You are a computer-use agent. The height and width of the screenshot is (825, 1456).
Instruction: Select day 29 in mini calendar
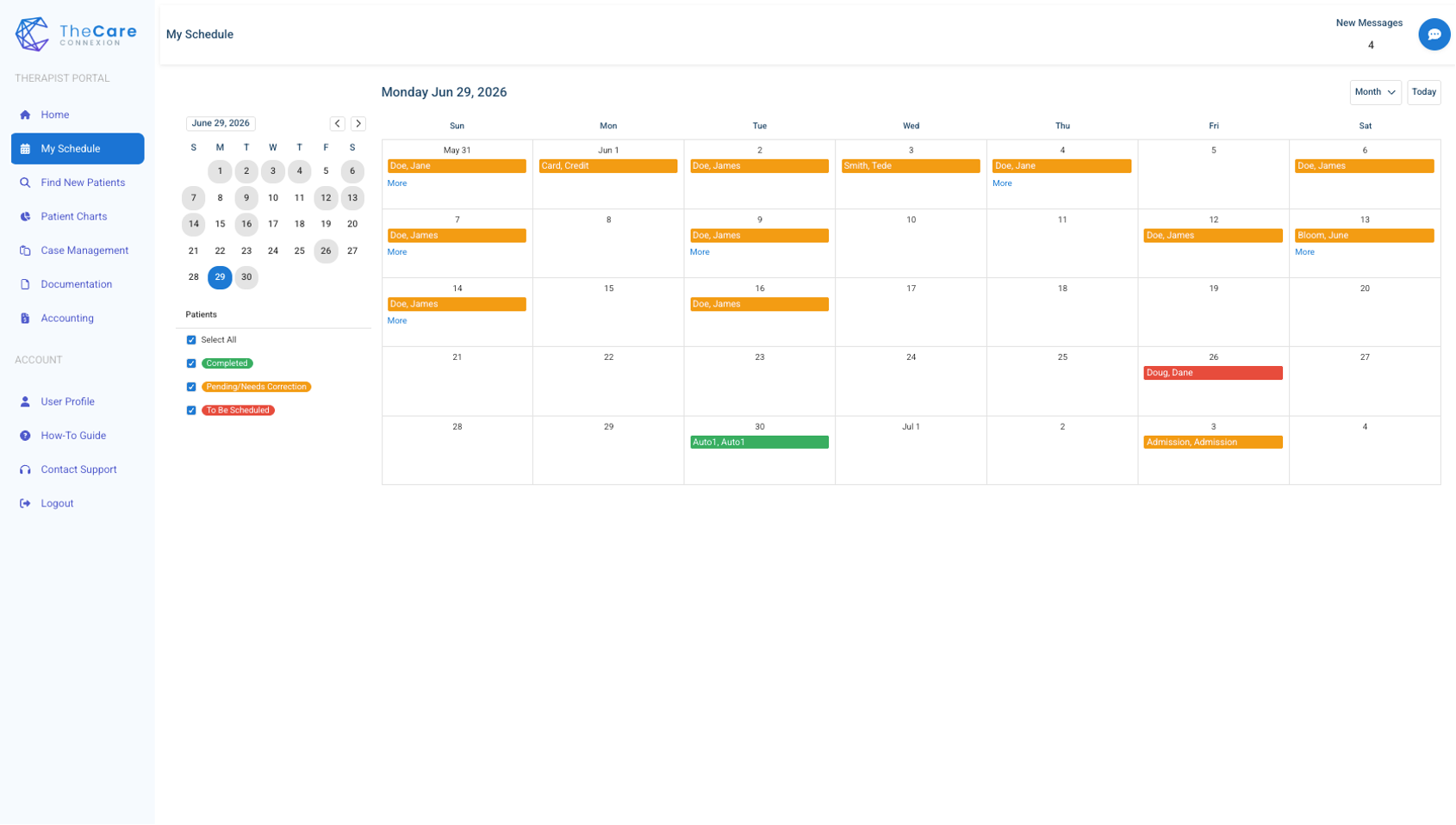[x=220, y=277]
